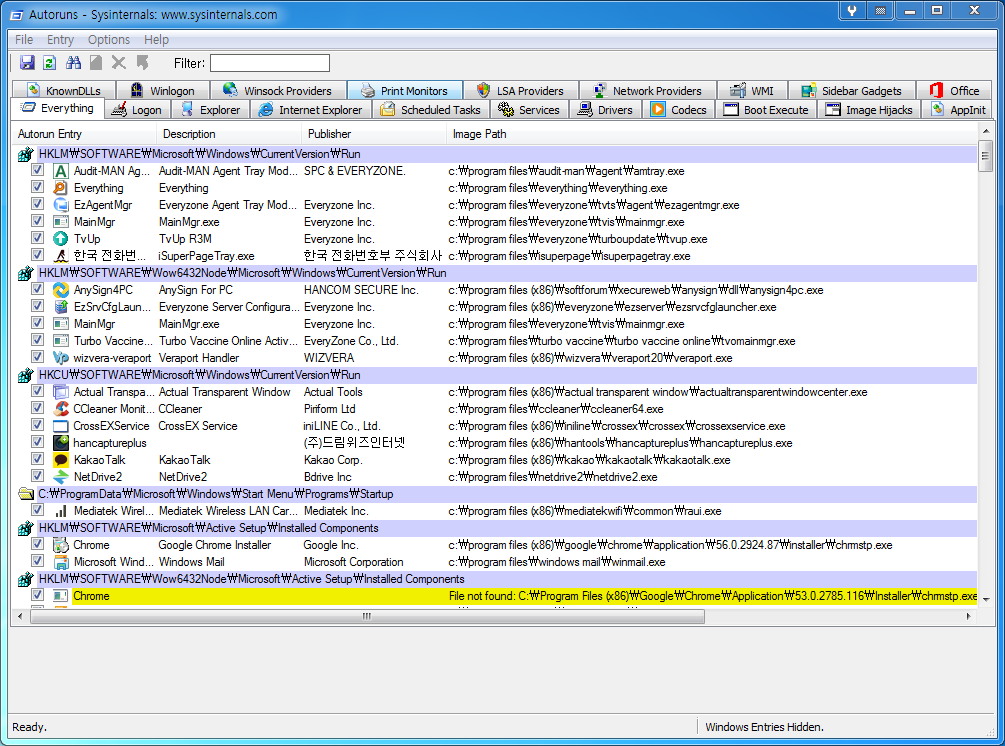Uncheck the Audit-MAN Agent autorun entry

37,170
